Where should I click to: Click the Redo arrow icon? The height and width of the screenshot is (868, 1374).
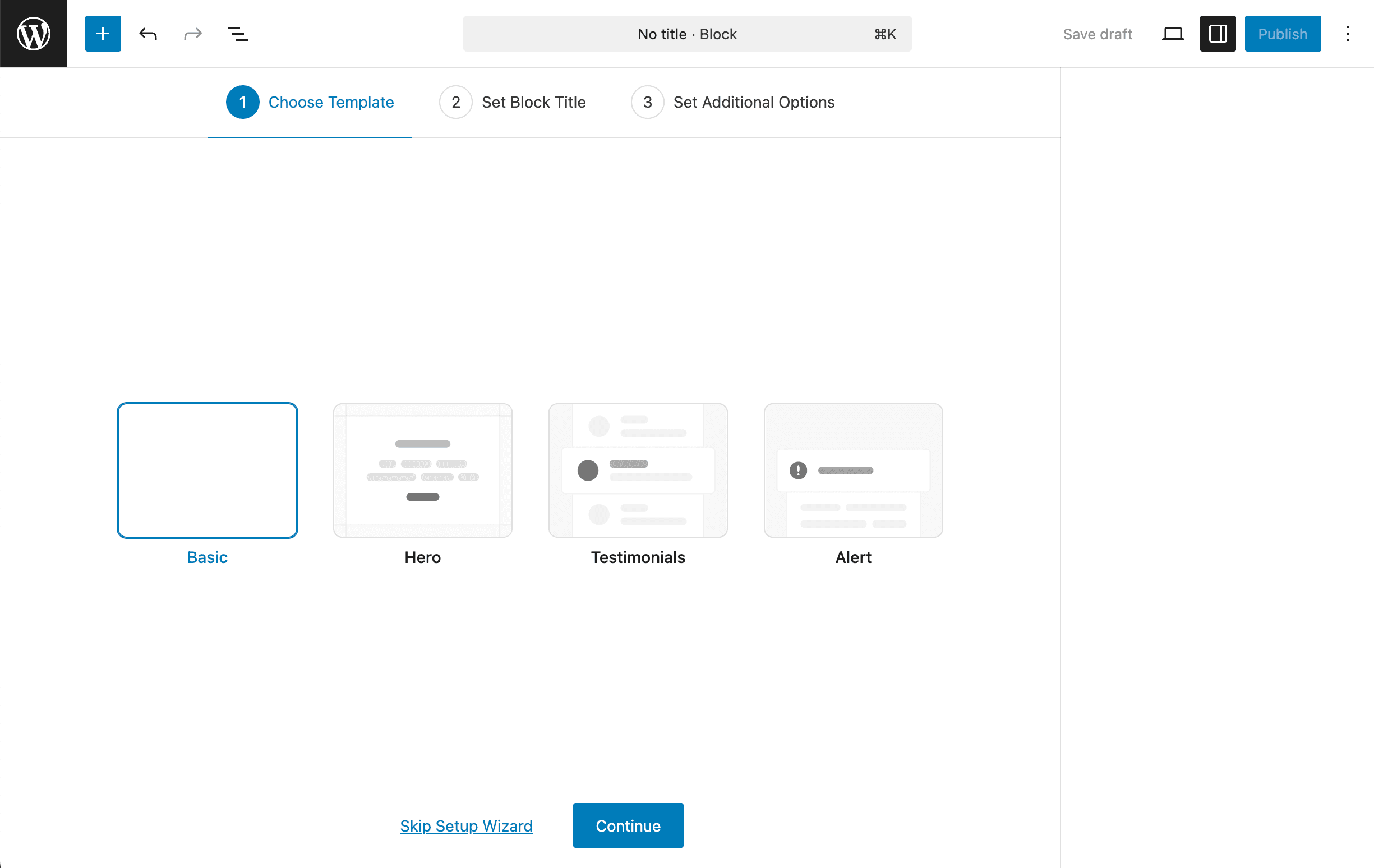tap(192, 34)
